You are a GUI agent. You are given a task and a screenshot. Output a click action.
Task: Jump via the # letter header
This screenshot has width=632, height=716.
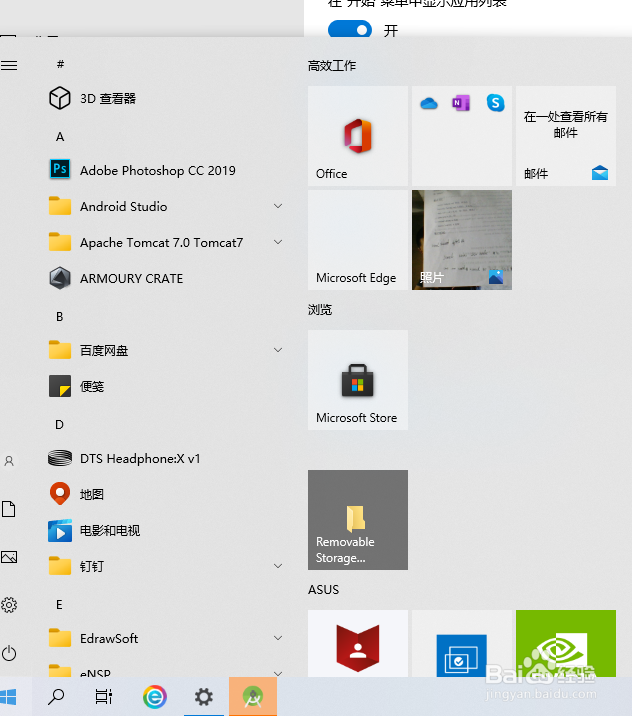(x=60, y=64)
